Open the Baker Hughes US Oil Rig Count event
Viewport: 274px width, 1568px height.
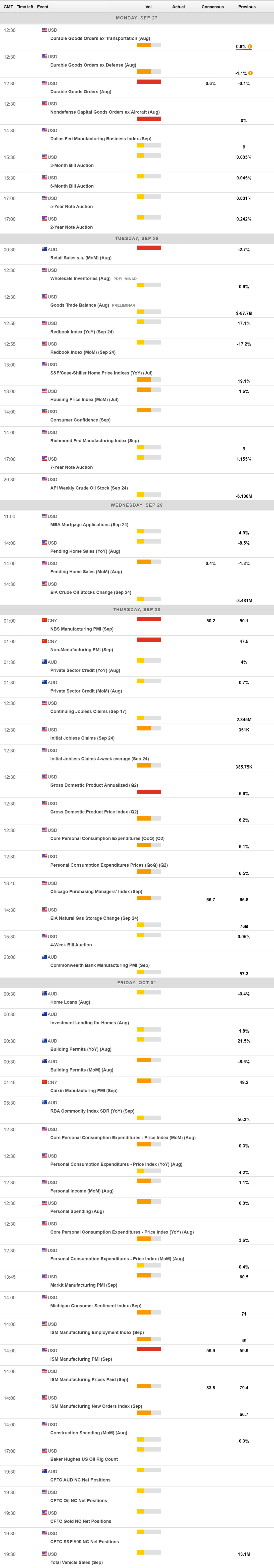pos(84,1459)
